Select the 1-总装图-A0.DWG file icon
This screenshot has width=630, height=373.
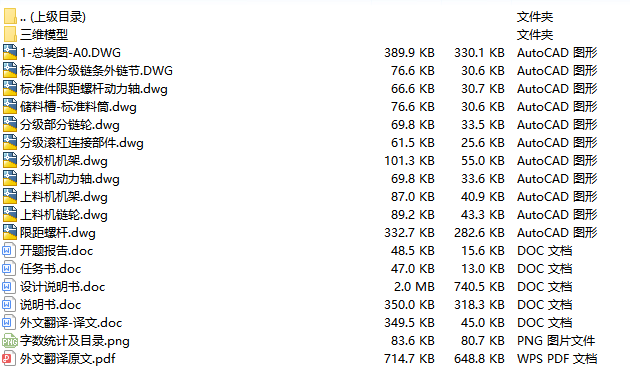coord(10,53)
